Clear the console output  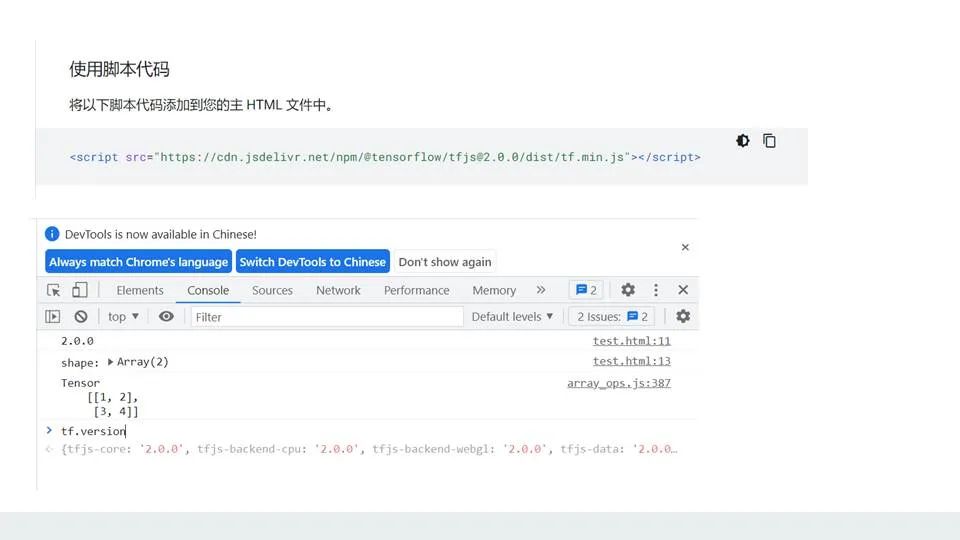[81, 317]
